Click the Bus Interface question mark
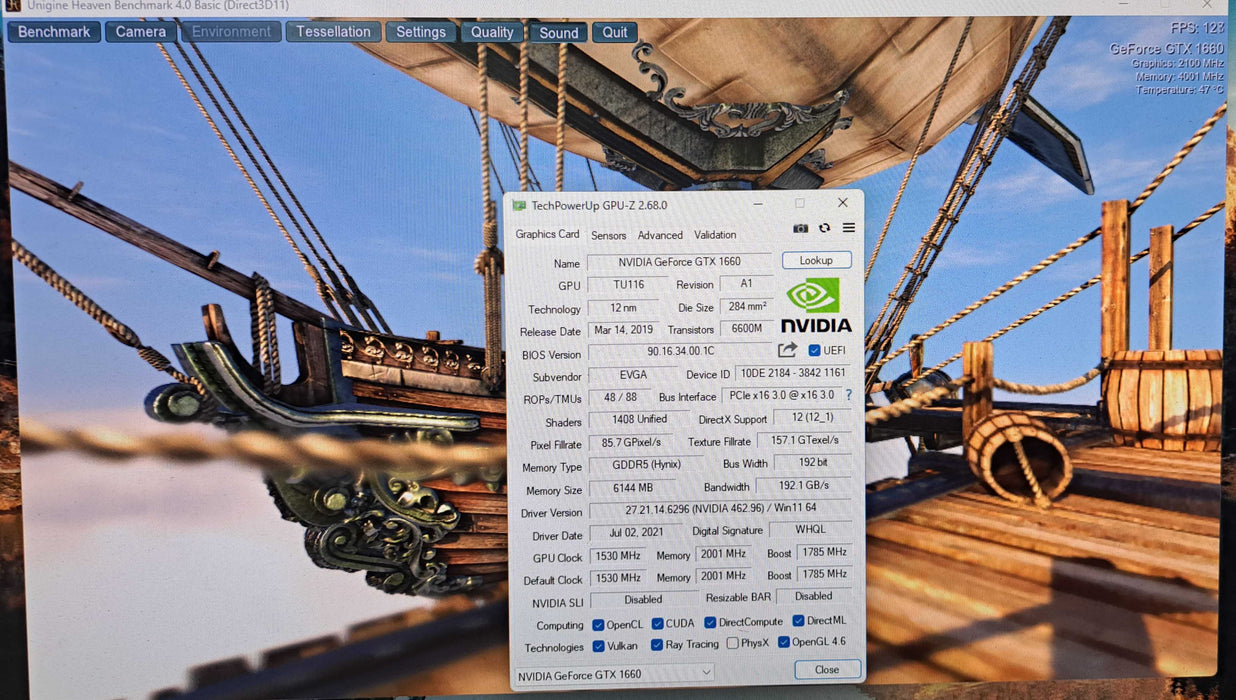The height and width of the screenshot is (700, 1236). [849, 395]
